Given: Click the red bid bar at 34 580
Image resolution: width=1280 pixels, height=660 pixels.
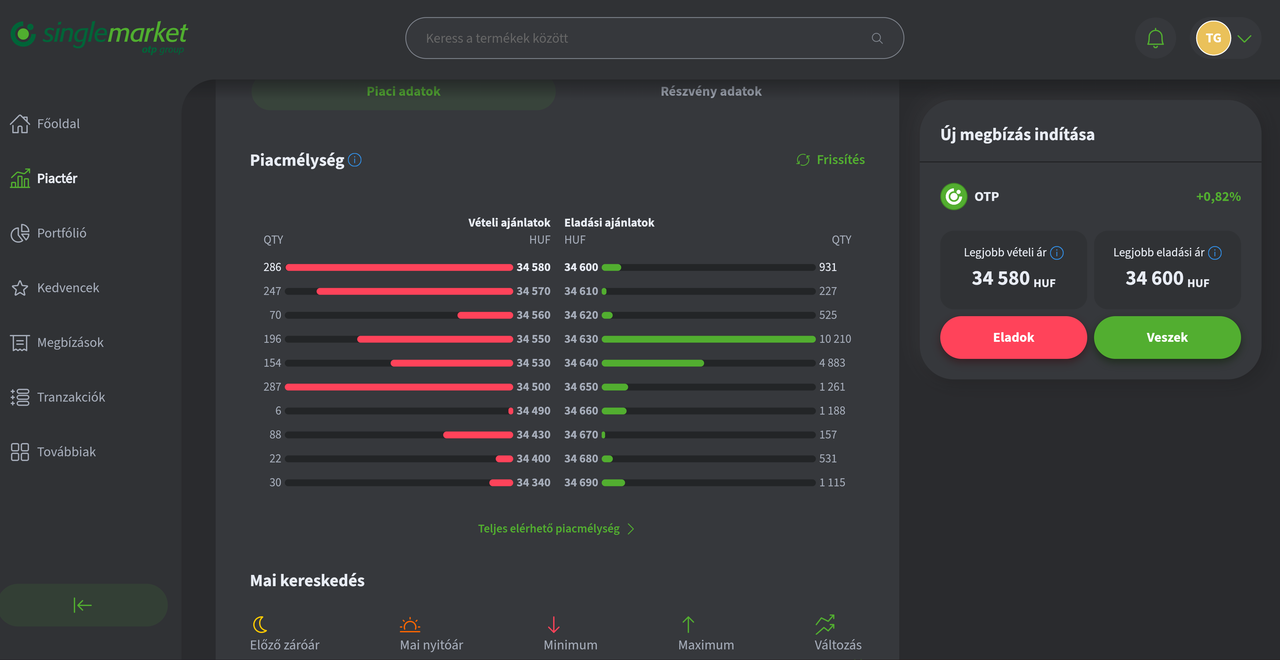Looking at the screenshot, I should pyautogui.click(x=399, y=268).
